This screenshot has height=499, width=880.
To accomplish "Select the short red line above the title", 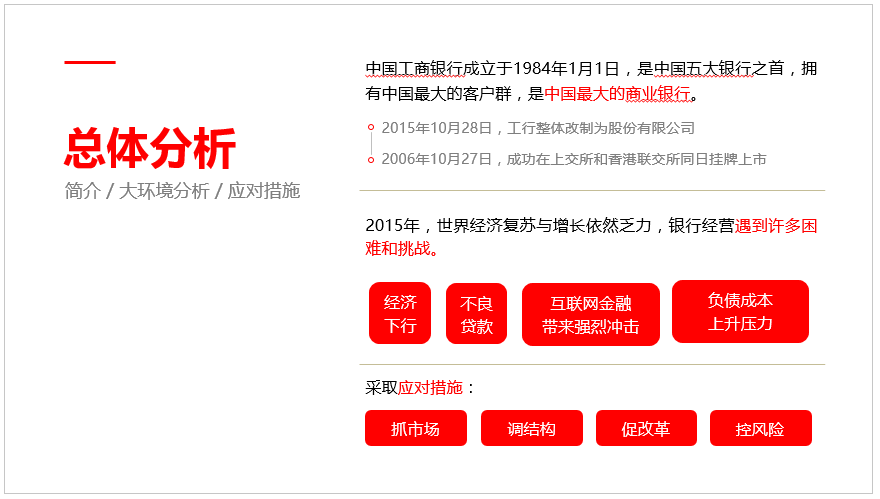I will pyautogui.click(x=90, y=62).
